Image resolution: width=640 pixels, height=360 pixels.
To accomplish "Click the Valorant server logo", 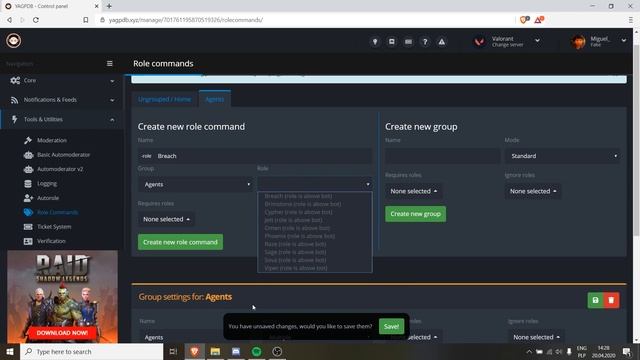I will pos(480,41).
